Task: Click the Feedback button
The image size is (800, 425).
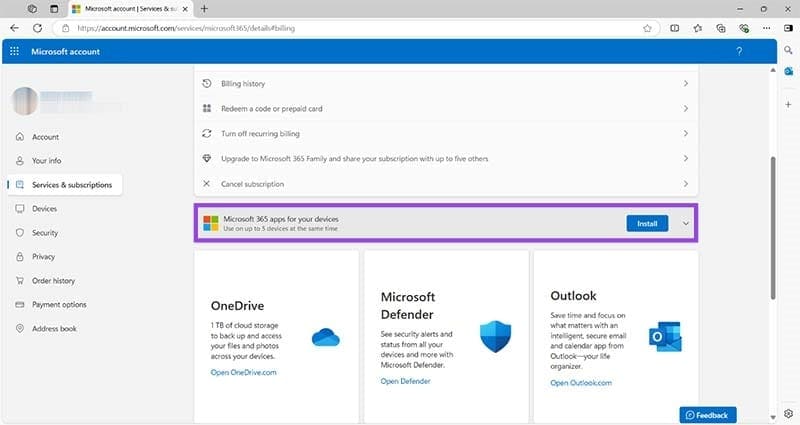Action: [708, 415]
